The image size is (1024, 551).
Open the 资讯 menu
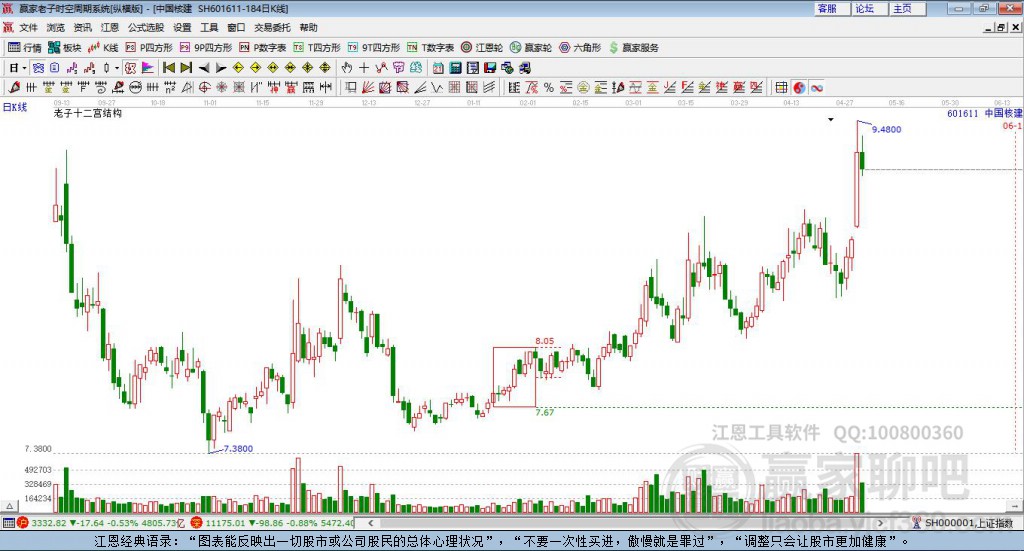coord(82,27)
